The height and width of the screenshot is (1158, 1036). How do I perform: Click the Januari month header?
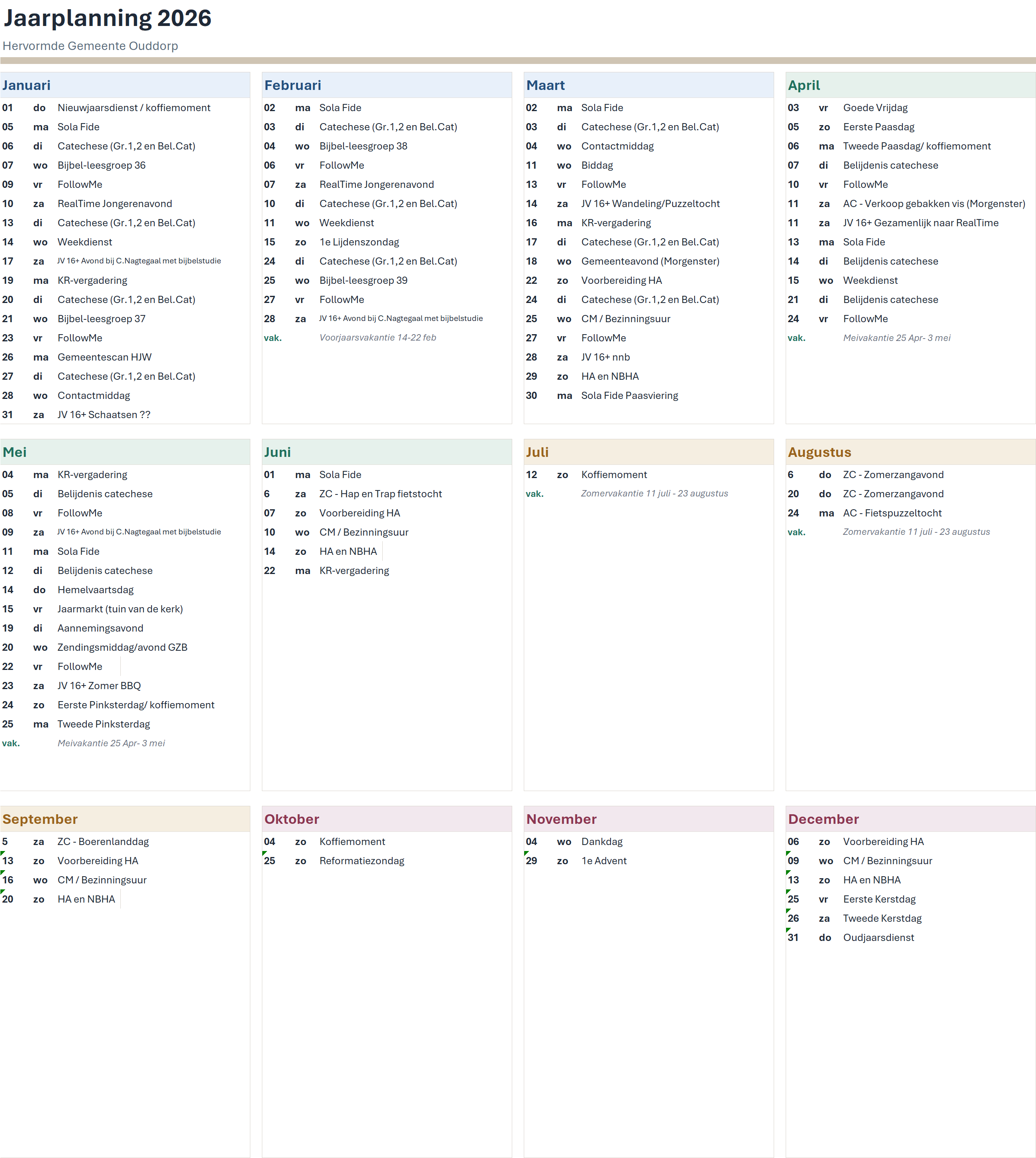click(x=26, y=86)
